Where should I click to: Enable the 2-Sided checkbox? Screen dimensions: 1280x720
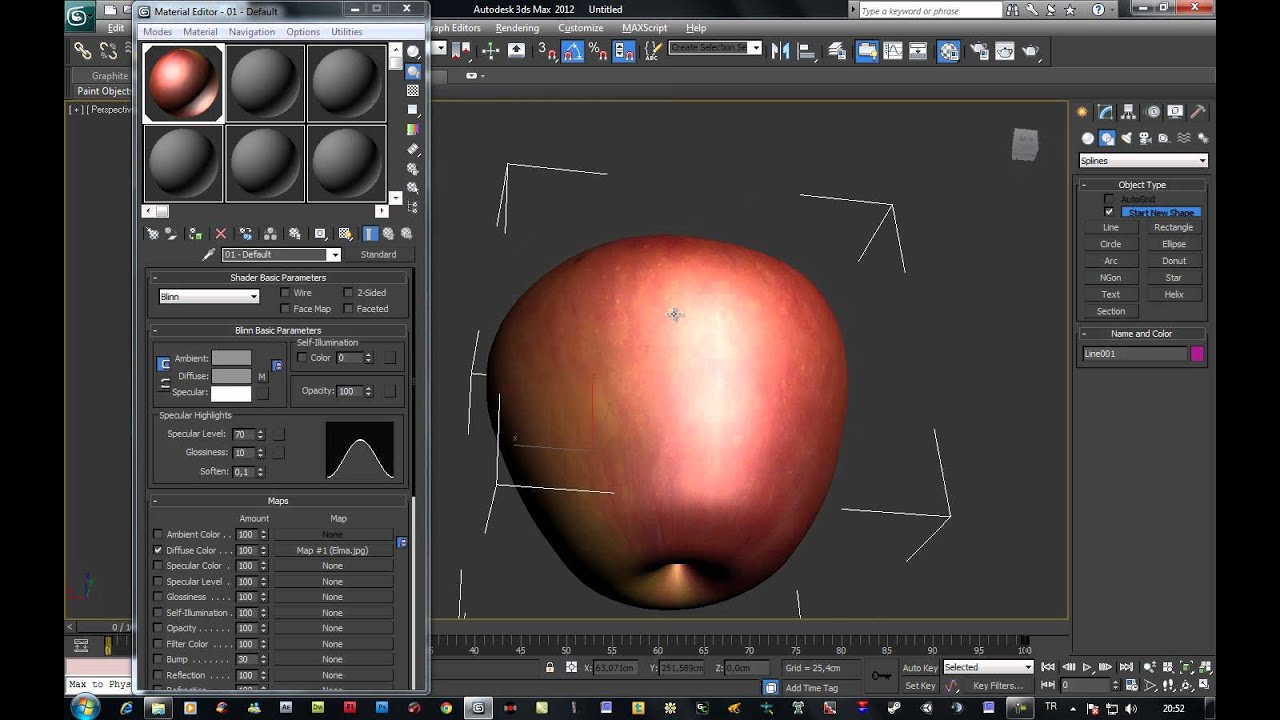pyautogui.click(x=349, y=293)
